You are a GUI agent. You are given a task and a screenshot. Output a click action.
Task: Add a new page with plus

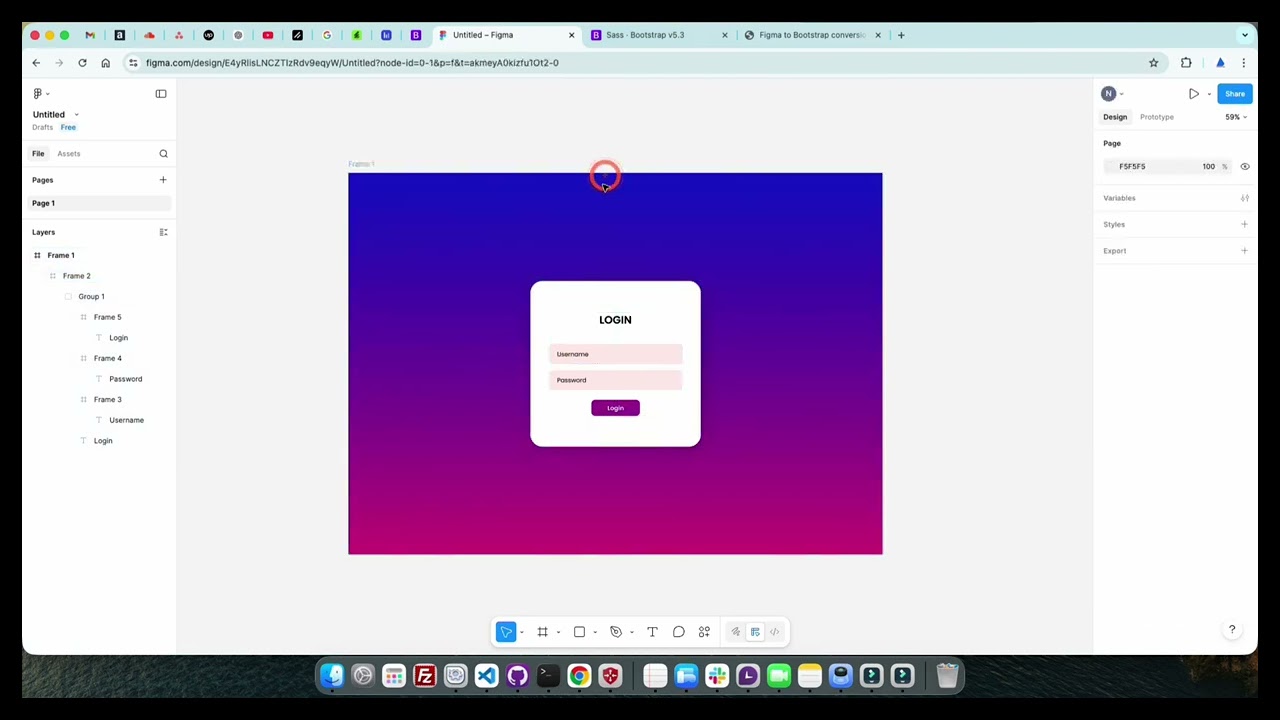click(x=163, y=180)
